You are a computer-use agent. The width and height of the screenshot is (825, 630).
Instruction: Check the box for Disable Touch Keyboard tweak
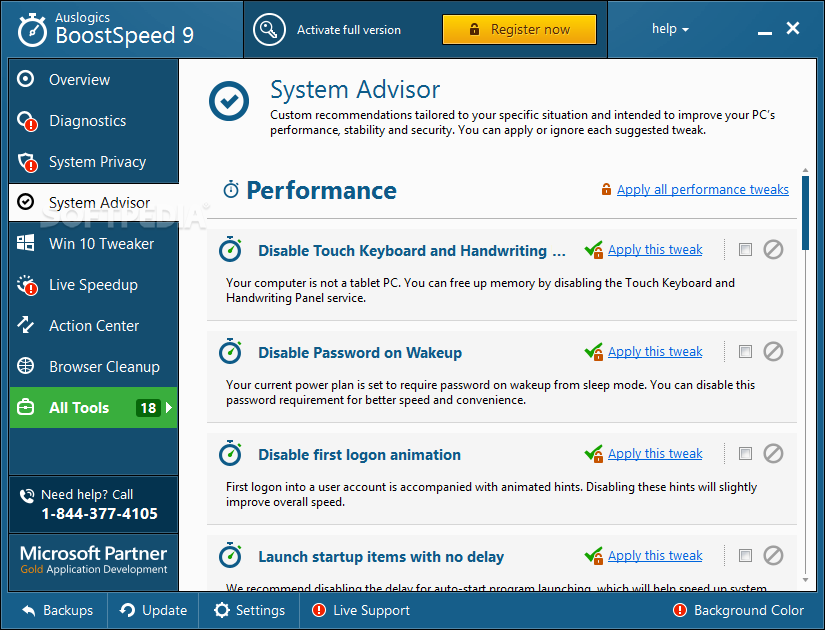tap(745, 249)
